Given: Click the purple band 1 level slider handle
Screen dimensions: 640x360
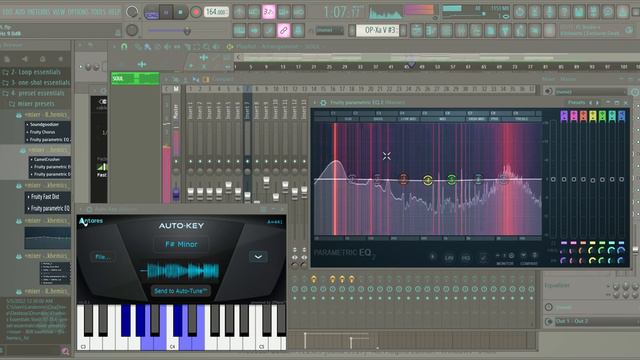Looking at the screenshot, I should point(564,179).
